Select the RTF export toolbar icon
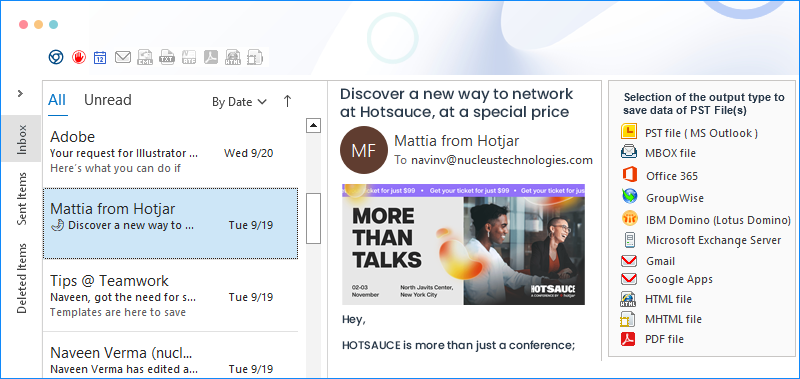 (x=189, y=57)
